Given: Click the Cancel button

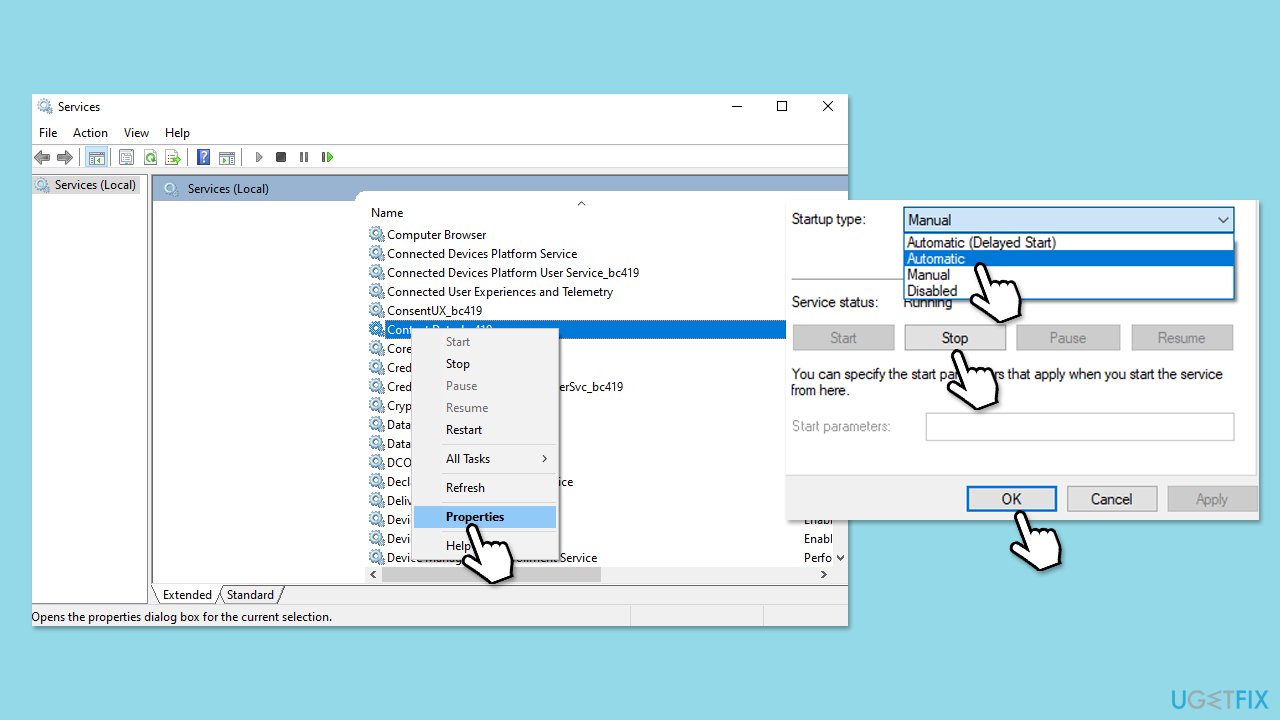Looking at the screenshot, I should [x=1112, y=499].
